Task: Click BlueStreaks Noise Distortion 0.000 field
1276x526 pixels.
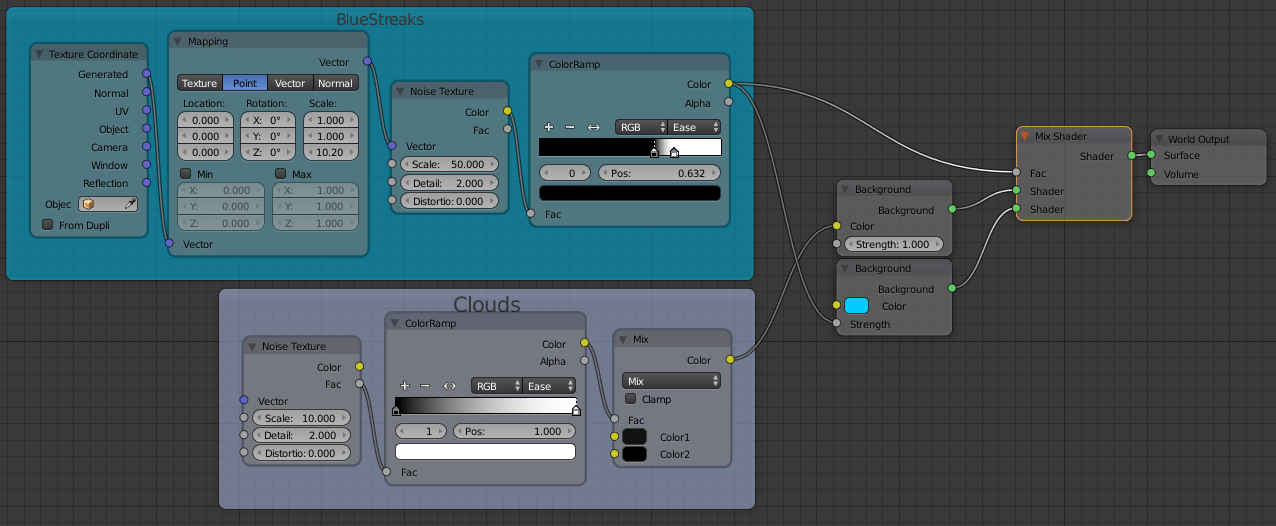Action: pyautogui.click(x=448, y=201)
